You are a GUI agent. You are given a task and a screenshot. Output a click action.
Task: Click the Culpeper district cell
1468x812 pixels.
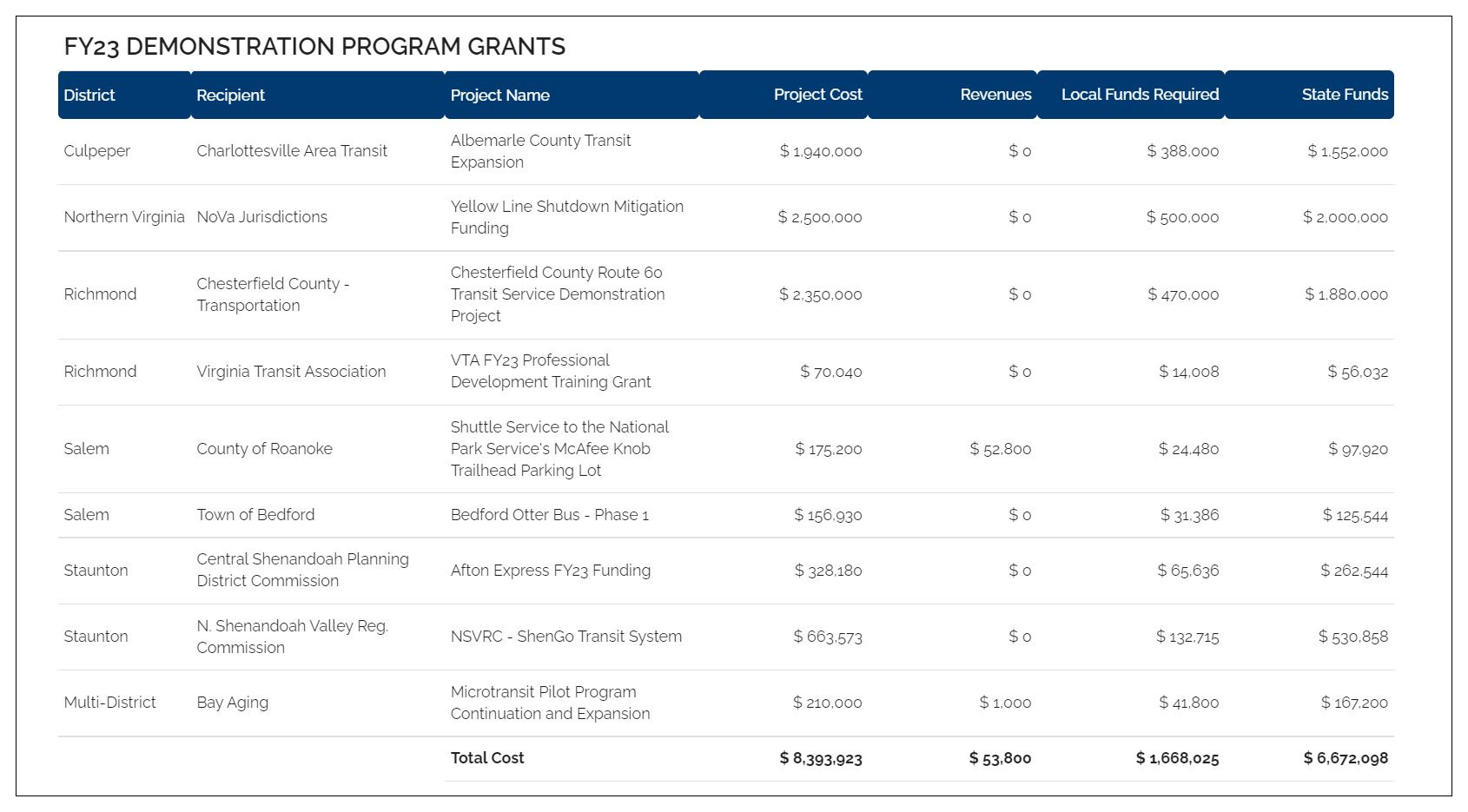pos(96,151)
